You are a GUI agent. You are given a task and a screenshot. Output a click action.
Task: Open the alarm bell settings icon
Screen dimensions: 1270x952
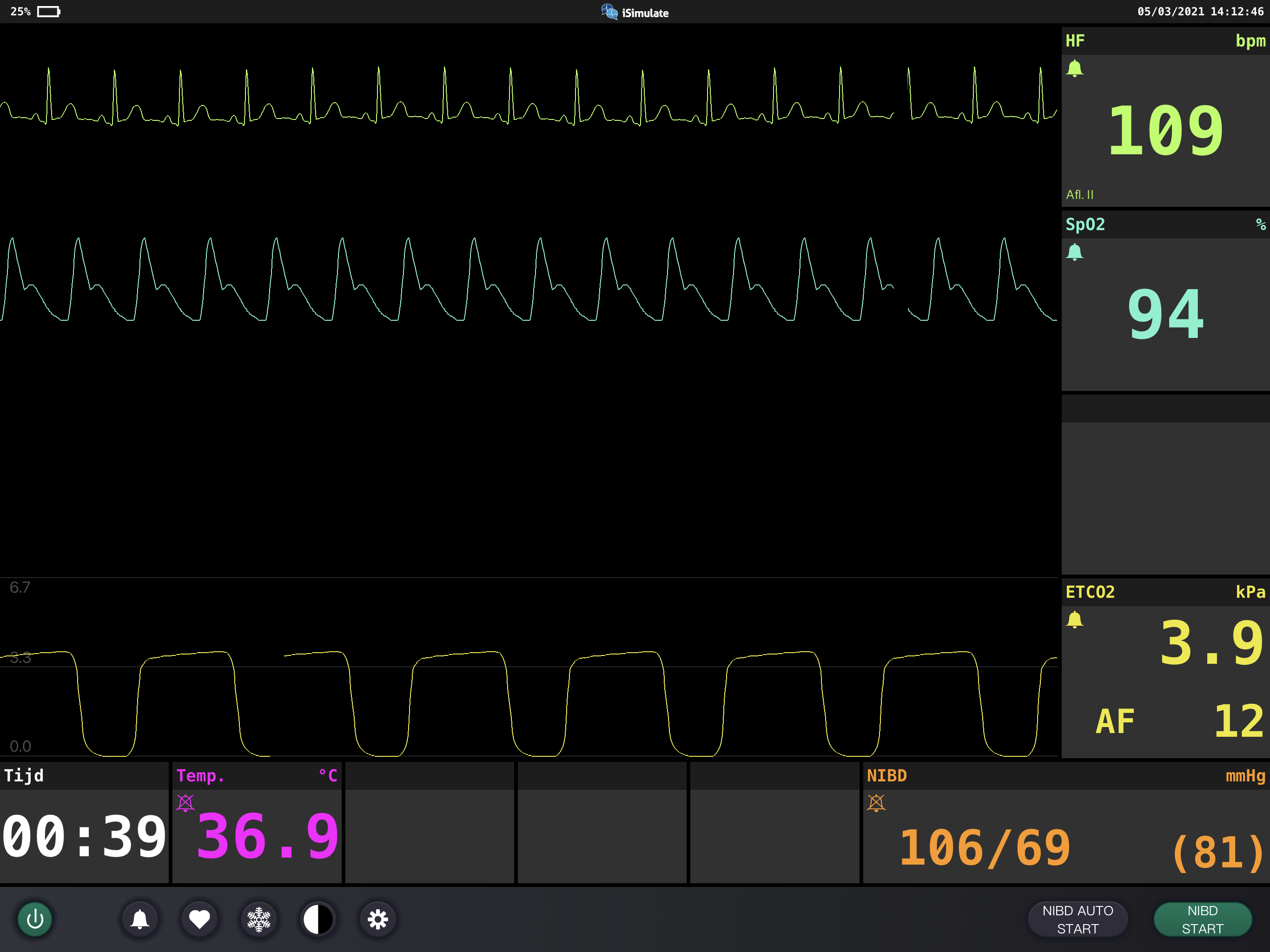click(140, 919)
